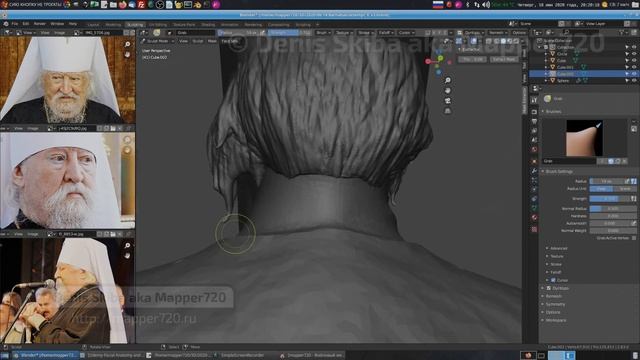Hide the Collection with its eye icon

(x=634, y=47)
